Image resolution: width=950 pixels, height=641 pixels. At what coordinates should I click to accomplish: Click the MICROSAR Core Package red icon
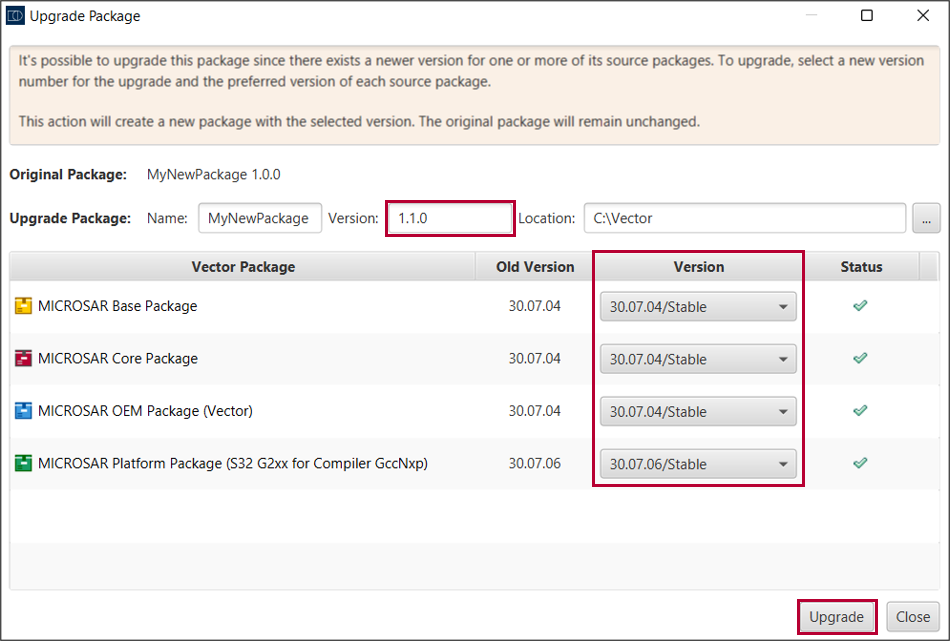tap(23, 358)
